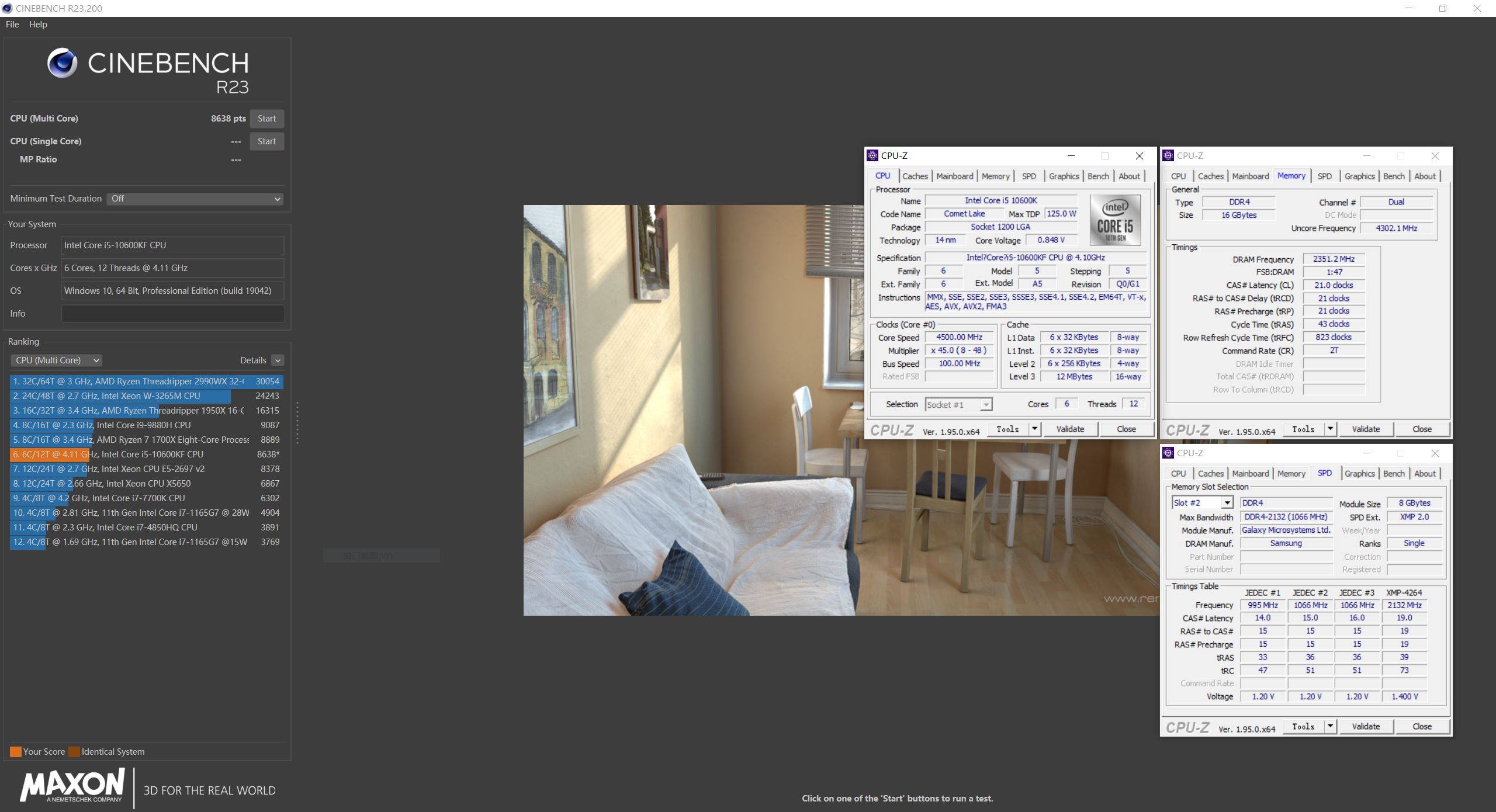This screenshot has height=812, width=1496.
Task: Open Slot #2 memory slot dropdown
Action: point(1203,503)
